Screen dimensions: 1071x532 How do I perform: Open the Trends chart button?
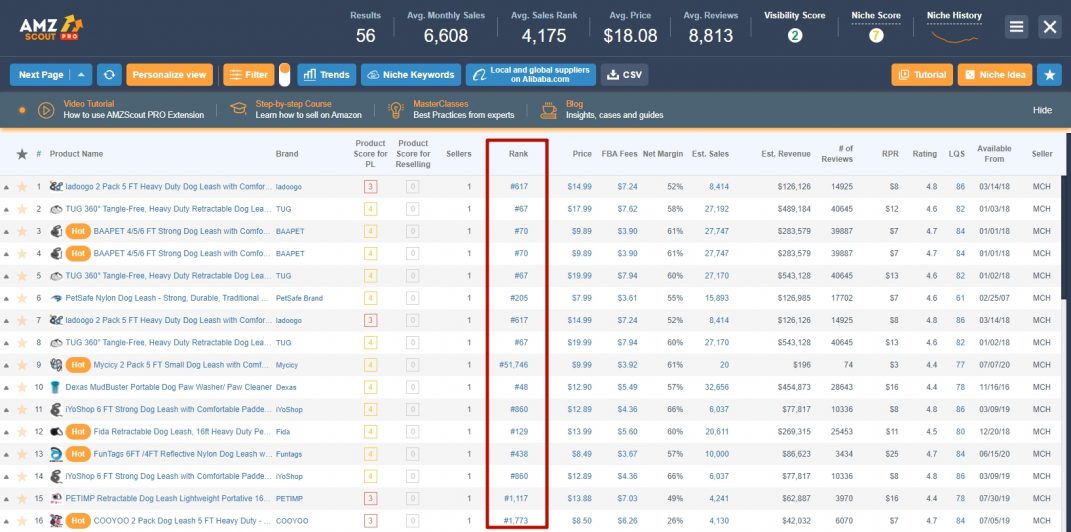pos(326,75)
